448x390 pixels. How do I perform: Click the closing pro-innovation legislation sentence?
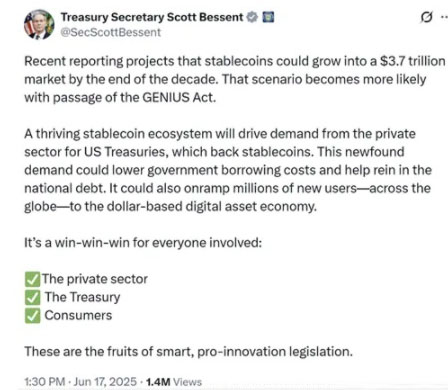tap(188, 352)
